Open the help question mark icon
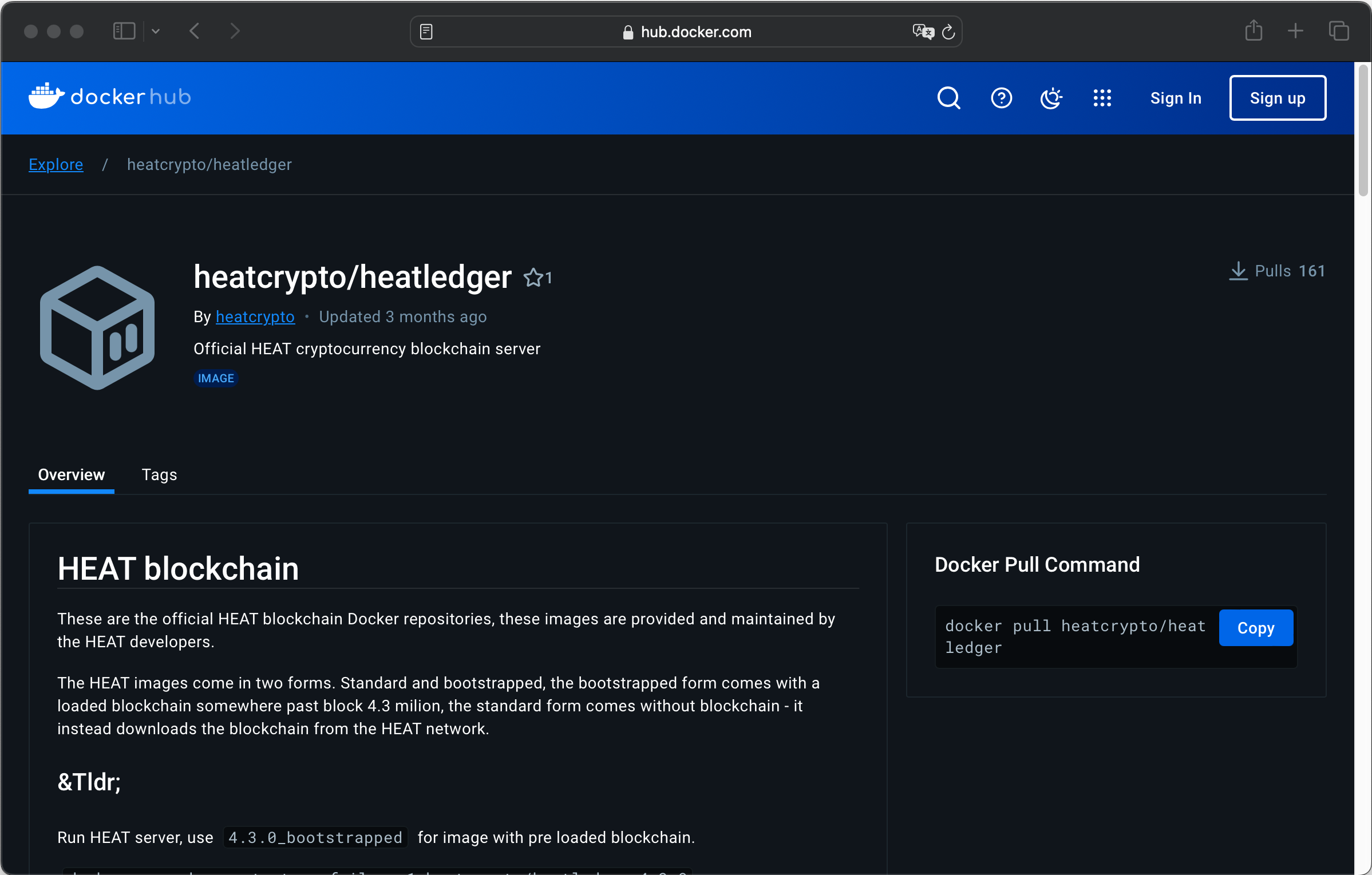This screenshot has width=1372, height=875. [x=1001, y=98]
